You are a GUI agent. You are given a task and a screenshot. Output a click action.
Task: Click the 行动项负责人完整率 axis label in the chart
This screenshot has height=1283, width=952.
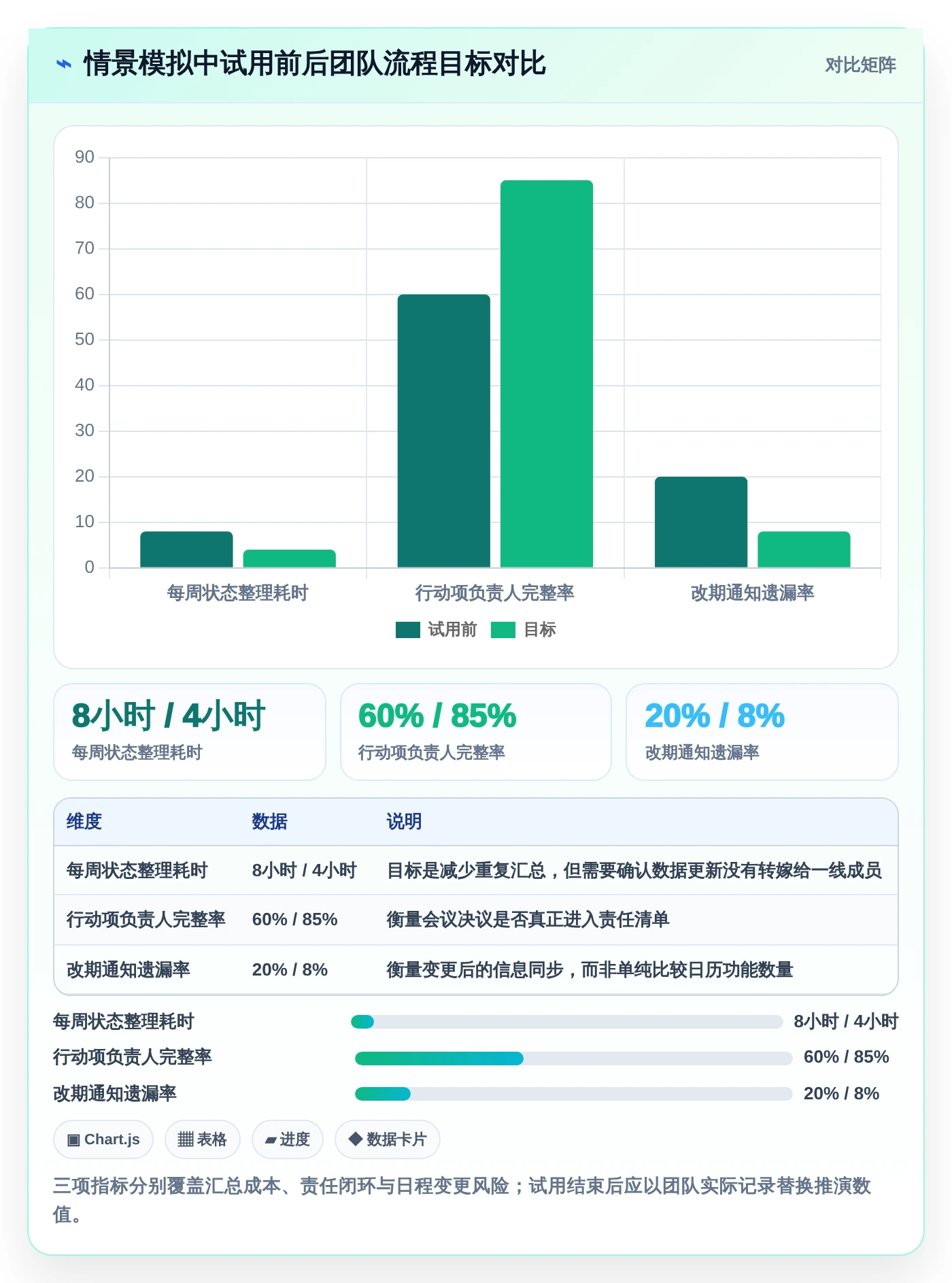tap(495, 593)
